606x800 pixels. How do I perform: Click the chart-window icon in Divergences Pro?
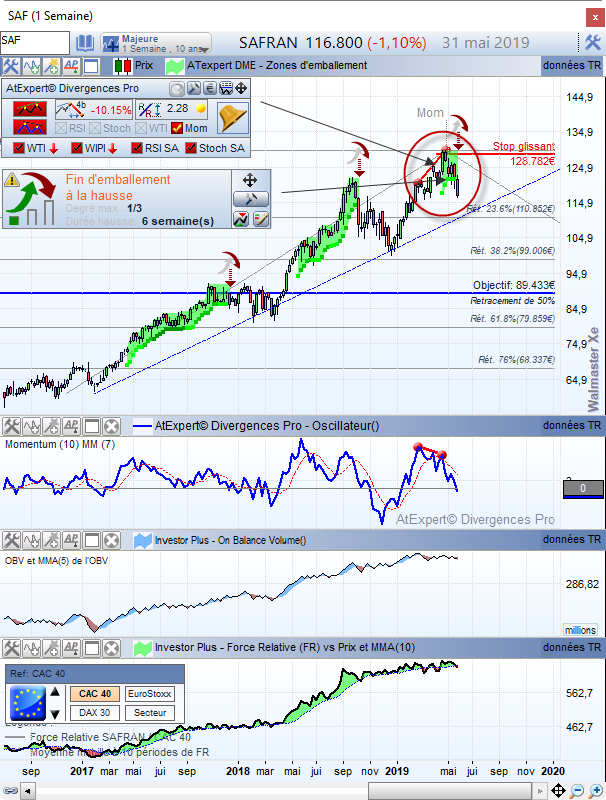click(x=226, y=89)
